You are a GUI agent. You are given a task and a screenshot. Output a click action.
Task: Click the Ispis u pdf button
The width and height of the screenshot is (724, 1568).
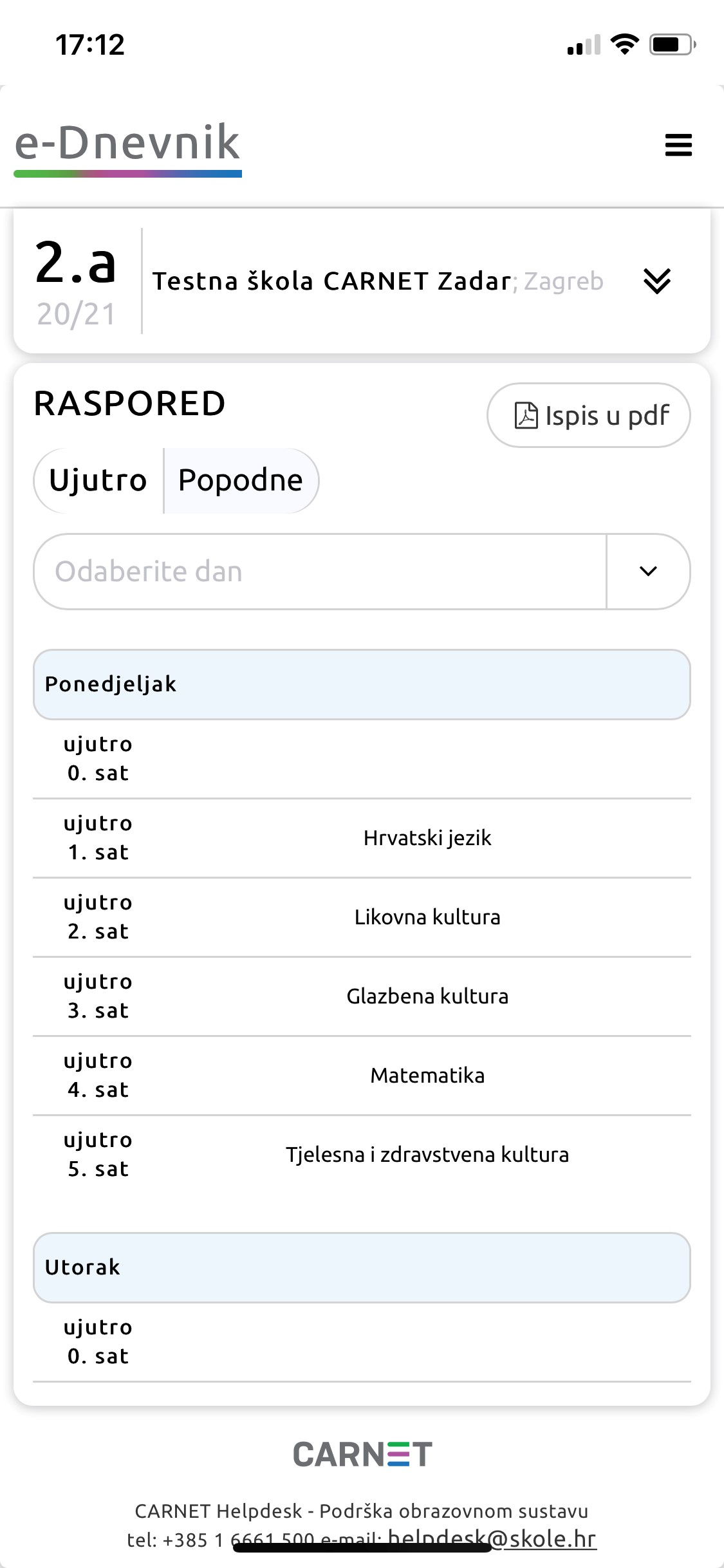588,415
